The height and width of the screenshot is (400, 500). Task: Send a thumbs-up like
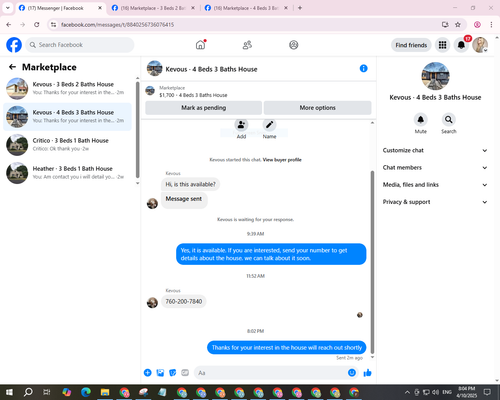(367, 373)
